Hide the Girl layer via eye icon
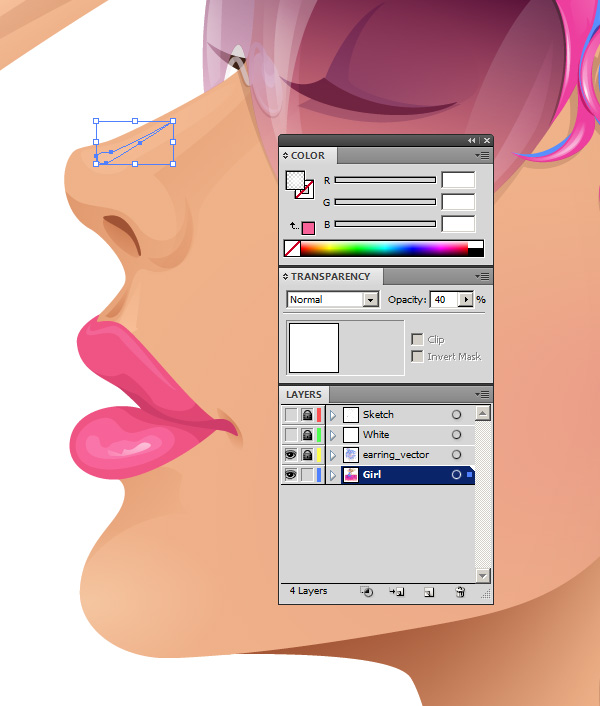 (x=291, y=475)
